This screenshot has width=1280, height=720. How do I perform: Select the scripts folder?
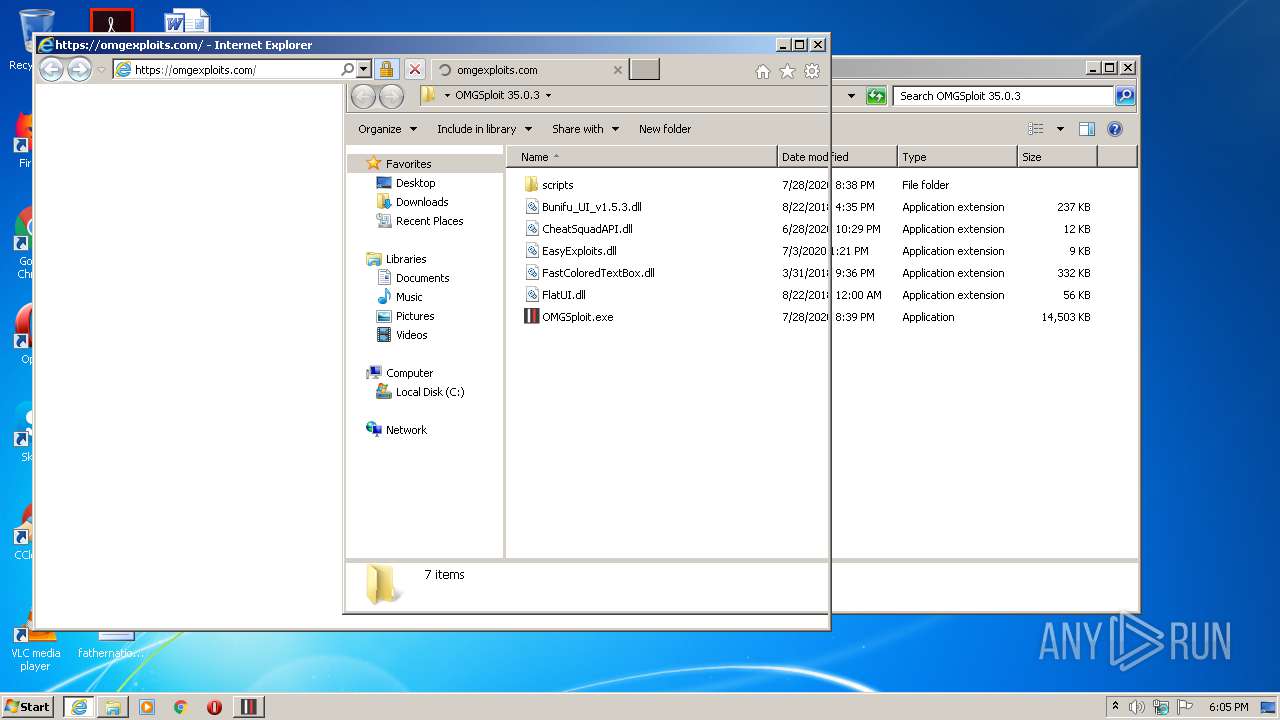coord(557,185)
